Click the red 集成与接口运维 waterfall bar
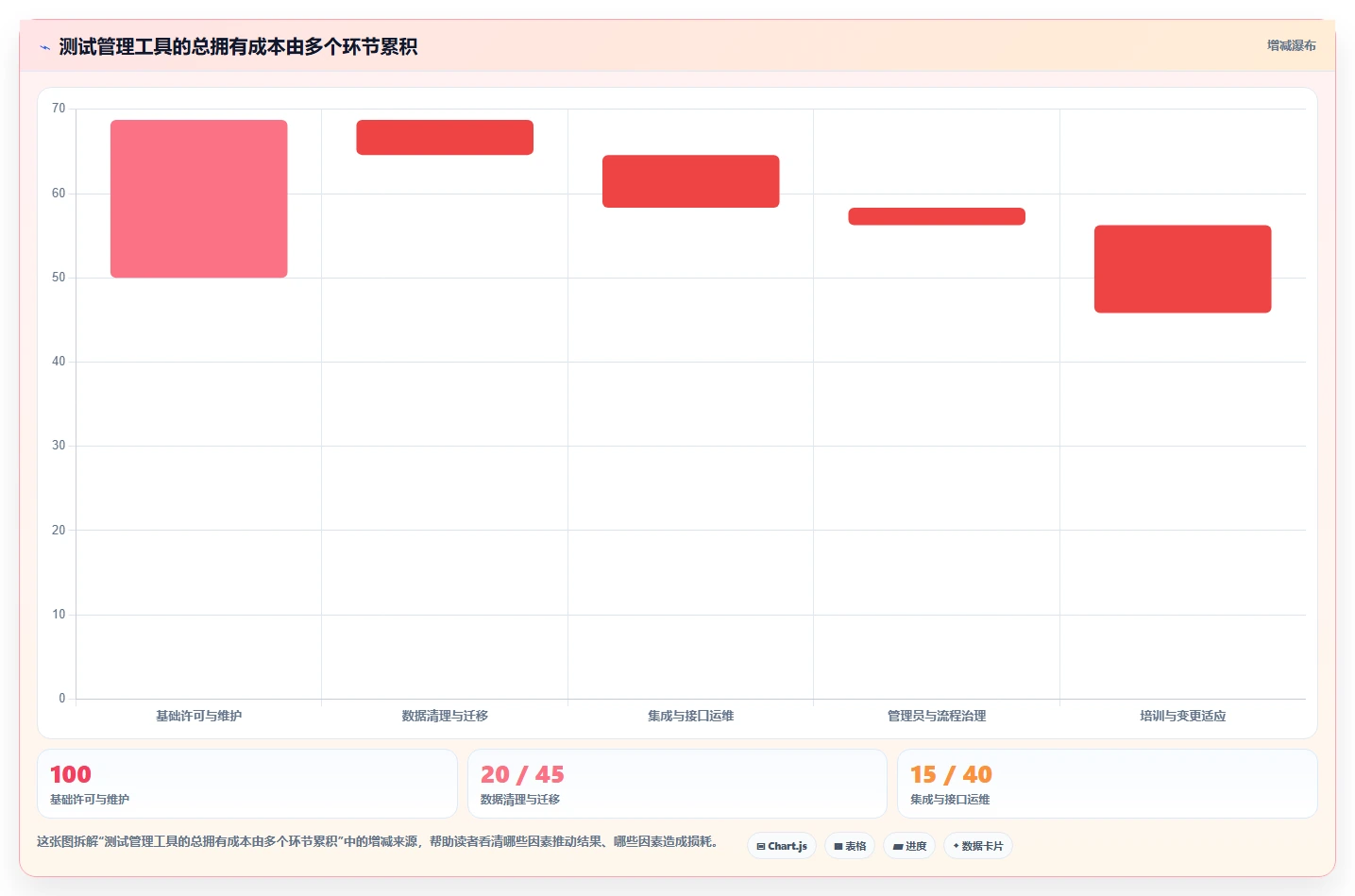The image size is (1355, 896). 691,181
